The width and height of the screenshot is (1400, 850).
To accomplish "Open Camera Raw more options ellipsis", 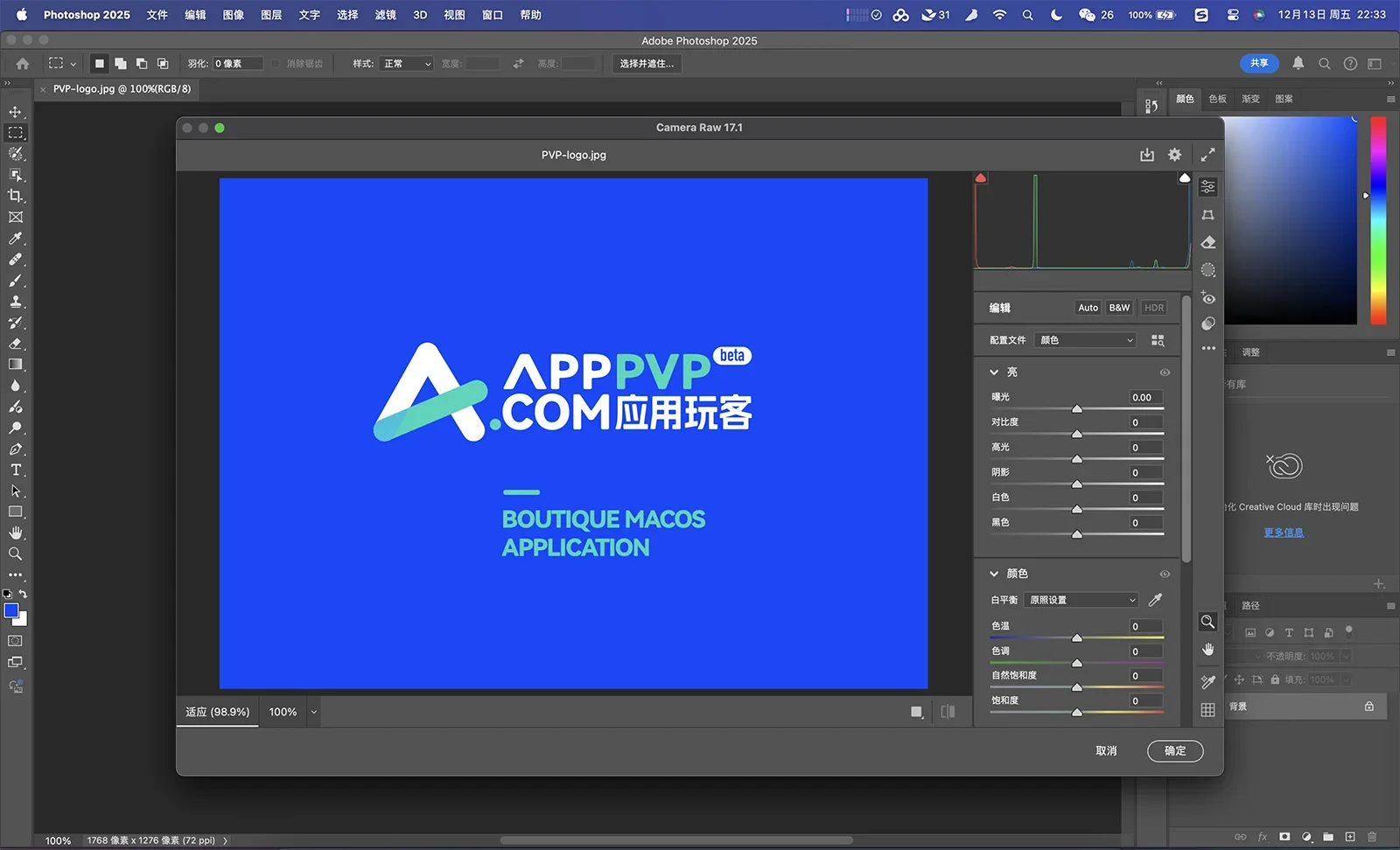I will click(x=1208, y=348).
